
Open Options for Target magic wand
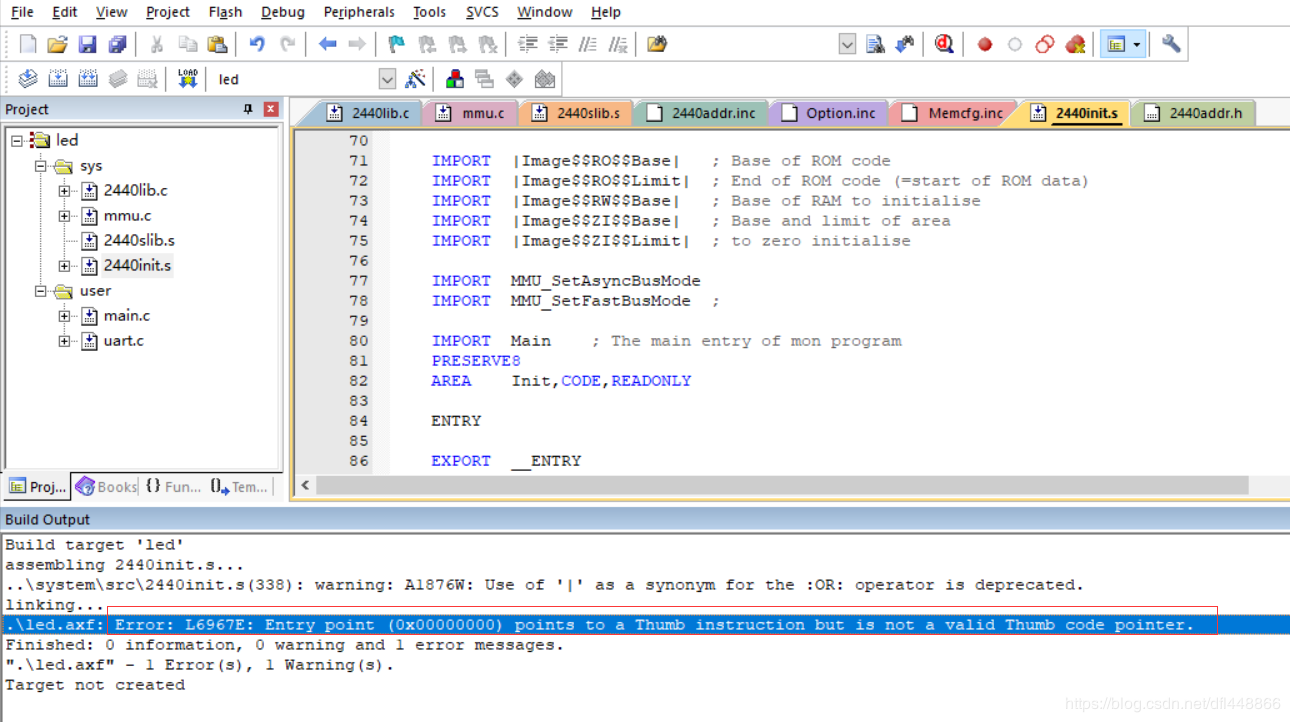[416, 79]
